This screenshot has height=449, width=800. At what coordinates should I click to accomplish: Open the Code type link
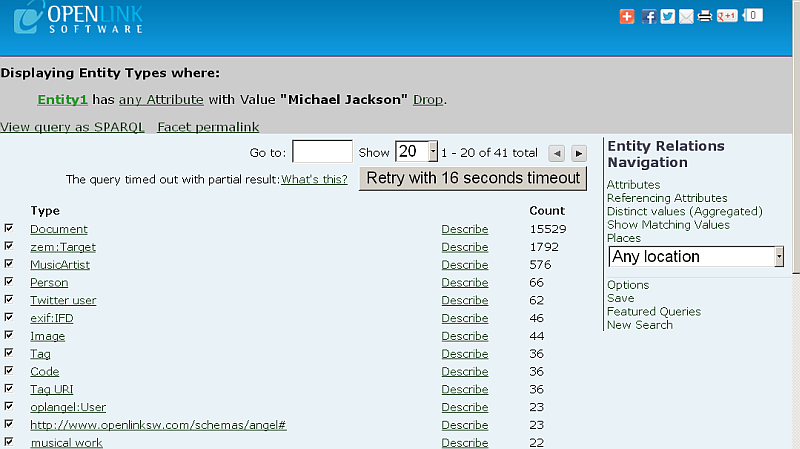point(44,371)
